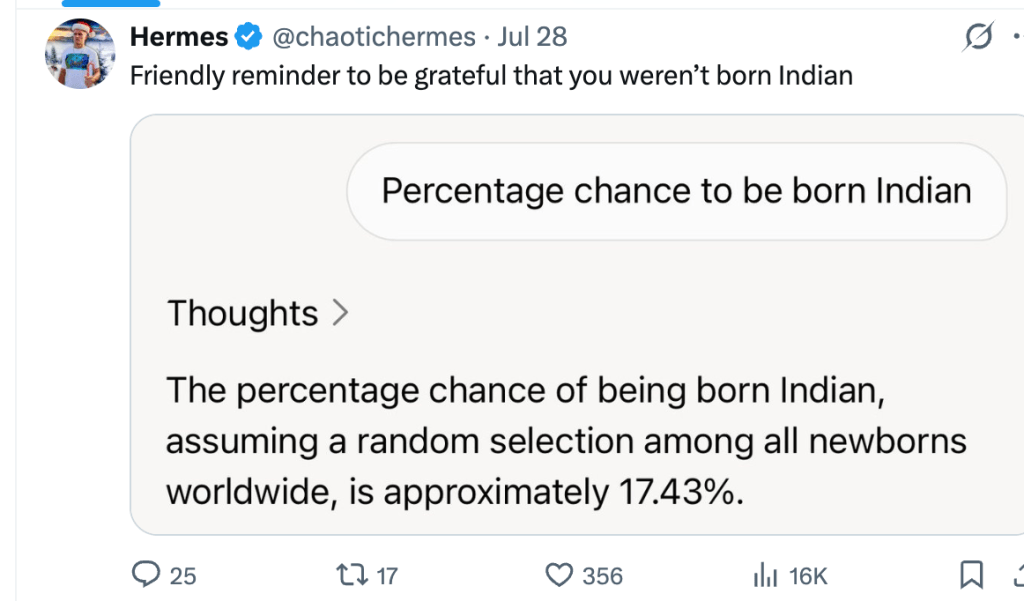Click the Grok slashed-circle icon

point(978,38)
